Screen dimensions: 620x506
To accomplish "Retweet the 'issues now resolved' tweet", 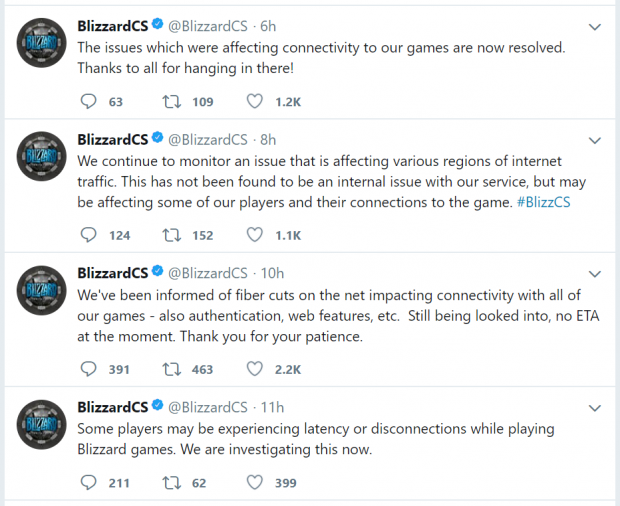I will tap(173, 100).
